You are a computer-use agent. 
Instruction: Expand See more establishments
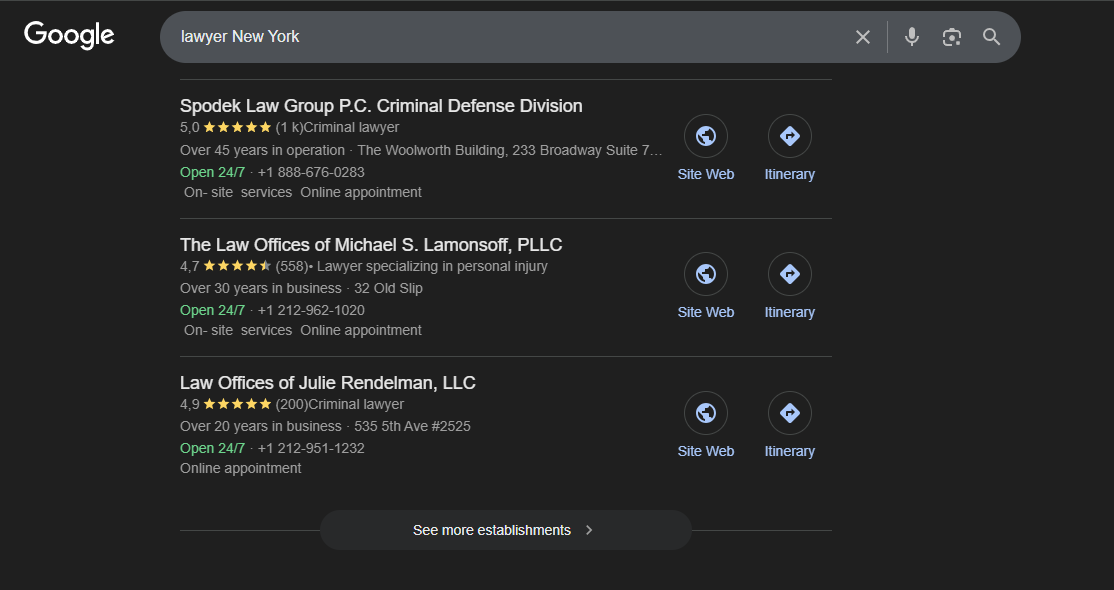(492, 530)
